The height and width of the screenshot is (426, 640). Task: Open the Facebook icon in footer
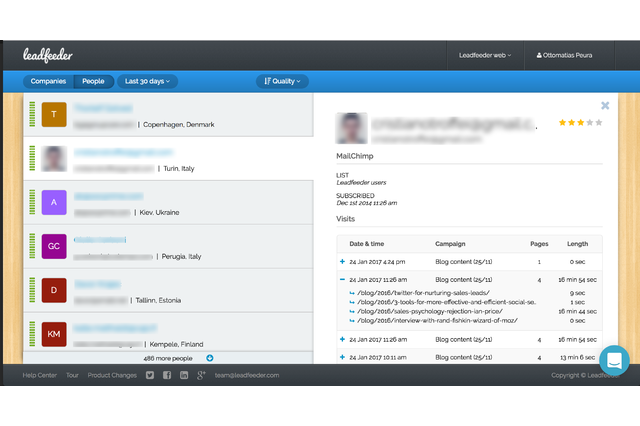coord(167,375)
